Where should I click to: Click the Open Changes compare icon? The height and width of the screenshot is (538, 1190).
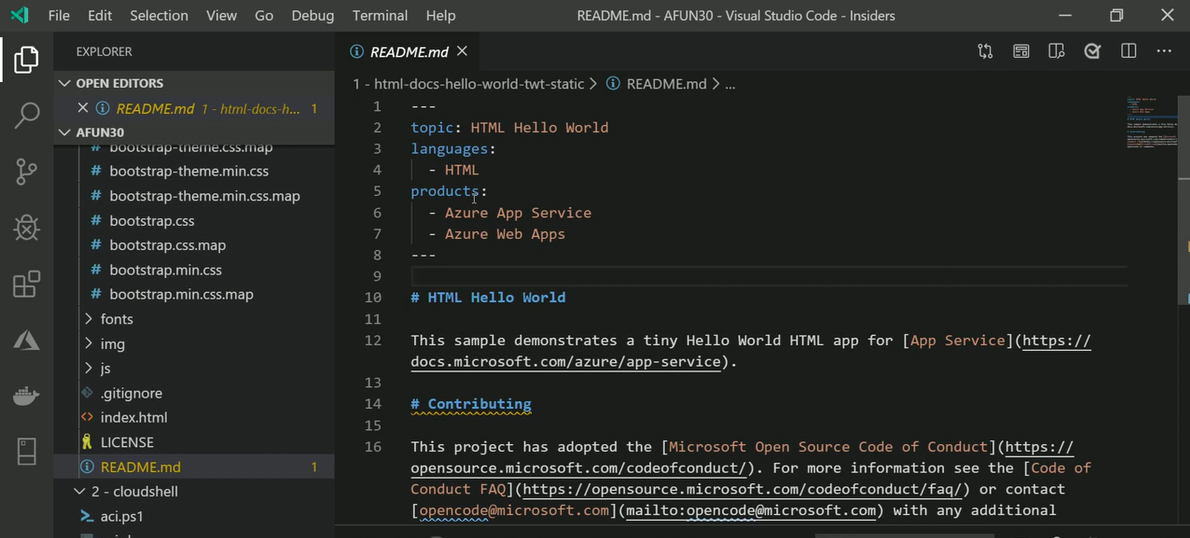[985, 51]
